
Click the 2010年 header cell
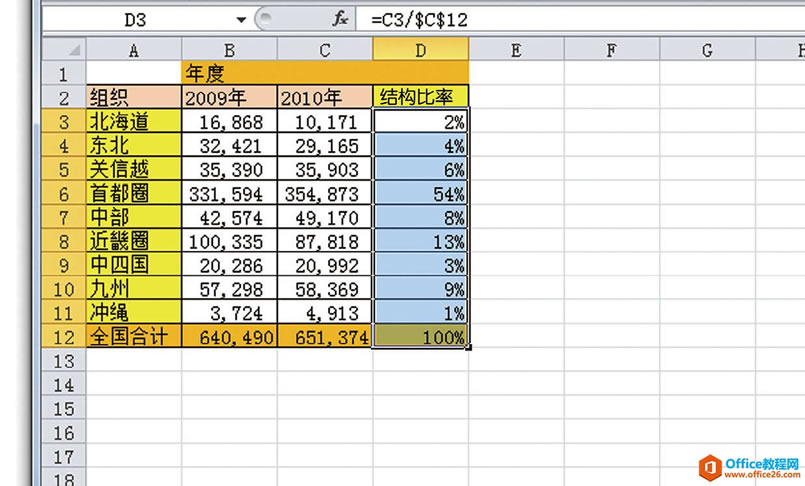[324, 97]
